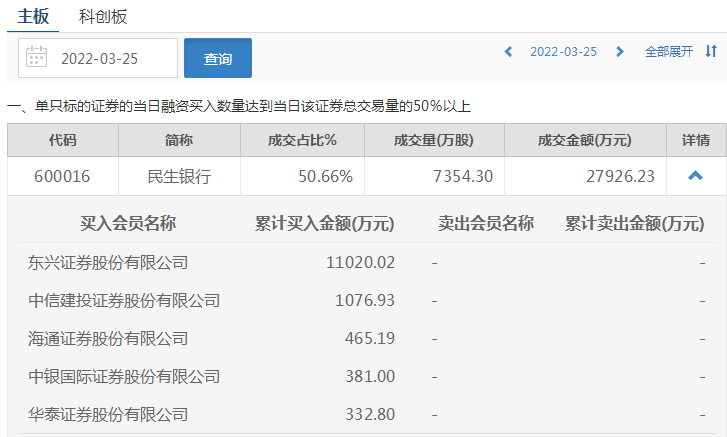Image resolution: width=727 pixels, height=437 pixels.
Task: Click buy amount 332.80
Action: tap(370, 414)
